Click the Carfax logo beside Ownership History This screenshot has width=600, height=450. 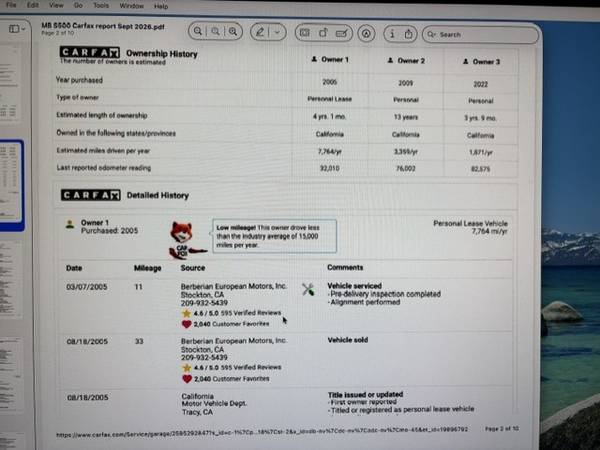click(x=90, y=52)
